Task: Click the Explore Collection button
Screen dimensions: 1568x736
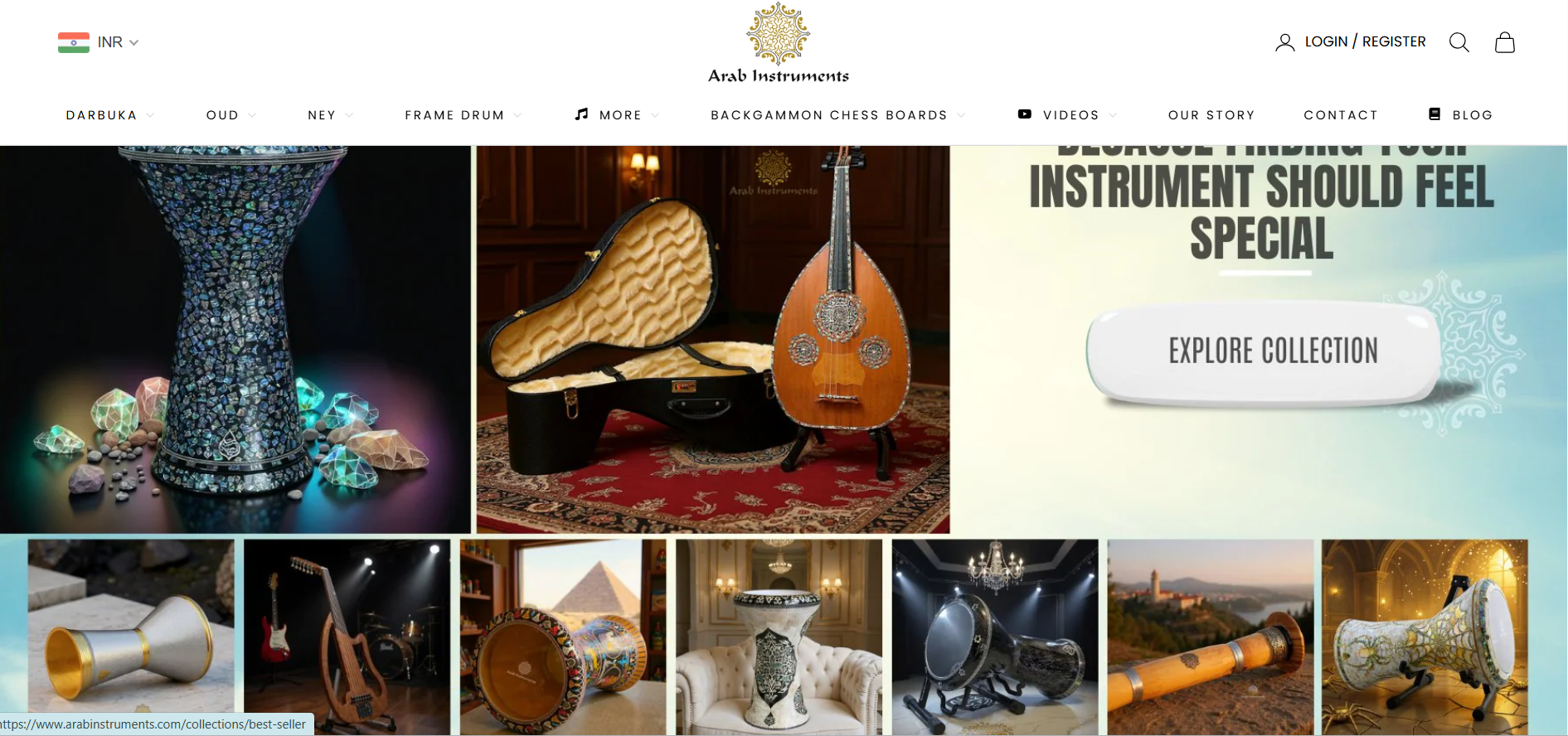Action: [x=1273, y=351]
